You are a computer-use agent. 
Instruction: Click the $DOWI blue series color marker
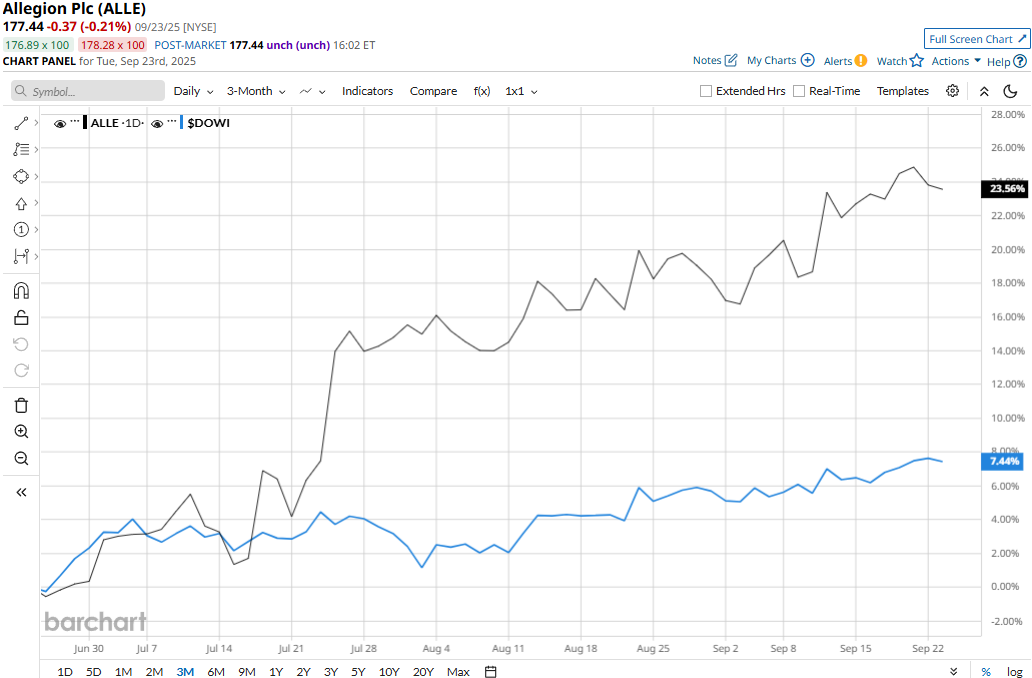[x=182, y=122]
